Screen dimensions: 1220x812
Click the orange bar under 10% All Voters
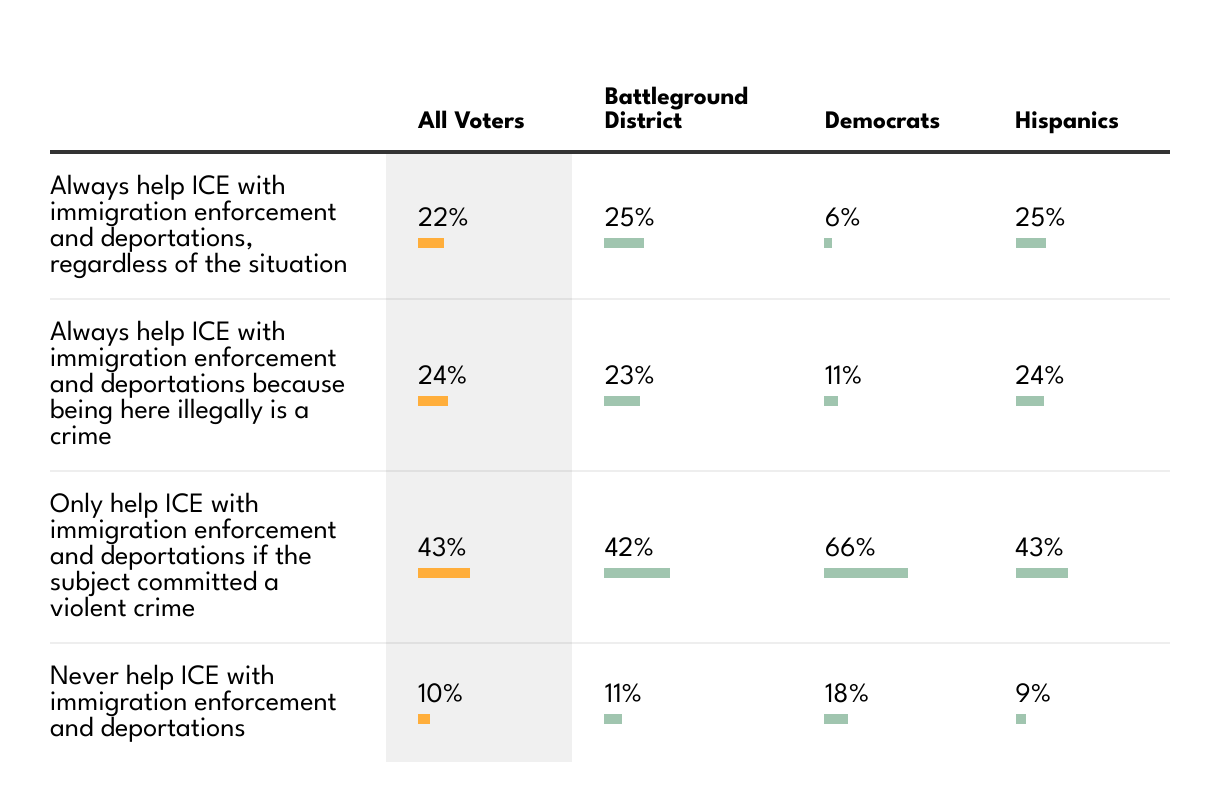click(x=424, y=719)
